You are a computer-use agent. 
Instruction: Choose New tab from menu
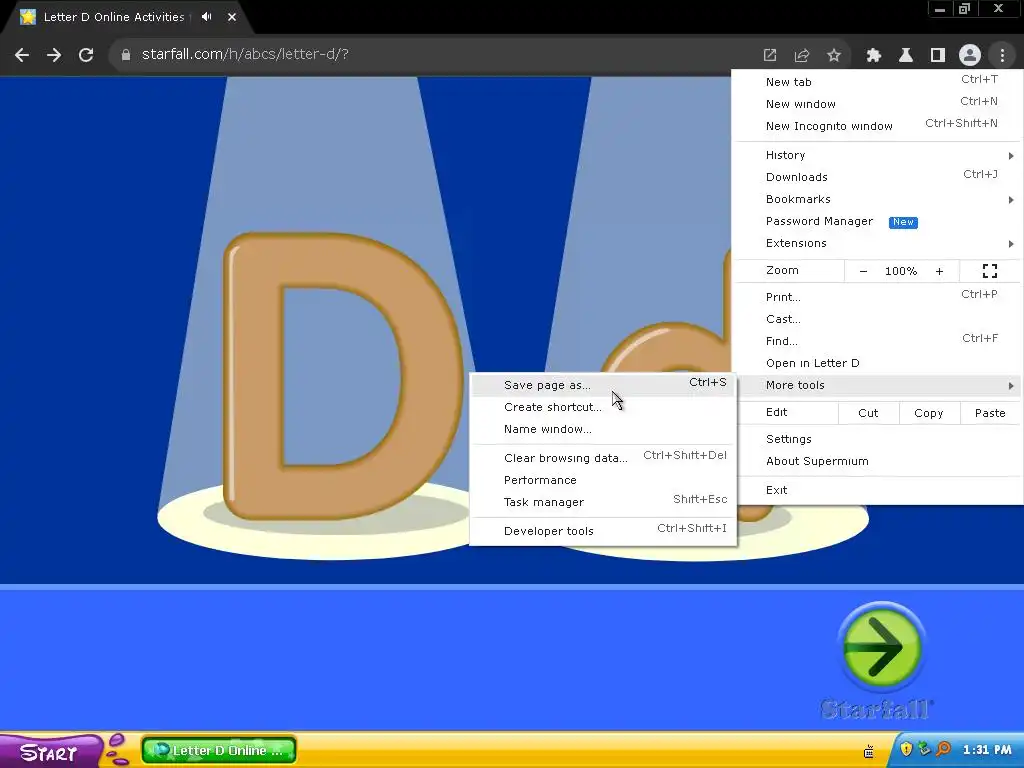tap(878, 82)
